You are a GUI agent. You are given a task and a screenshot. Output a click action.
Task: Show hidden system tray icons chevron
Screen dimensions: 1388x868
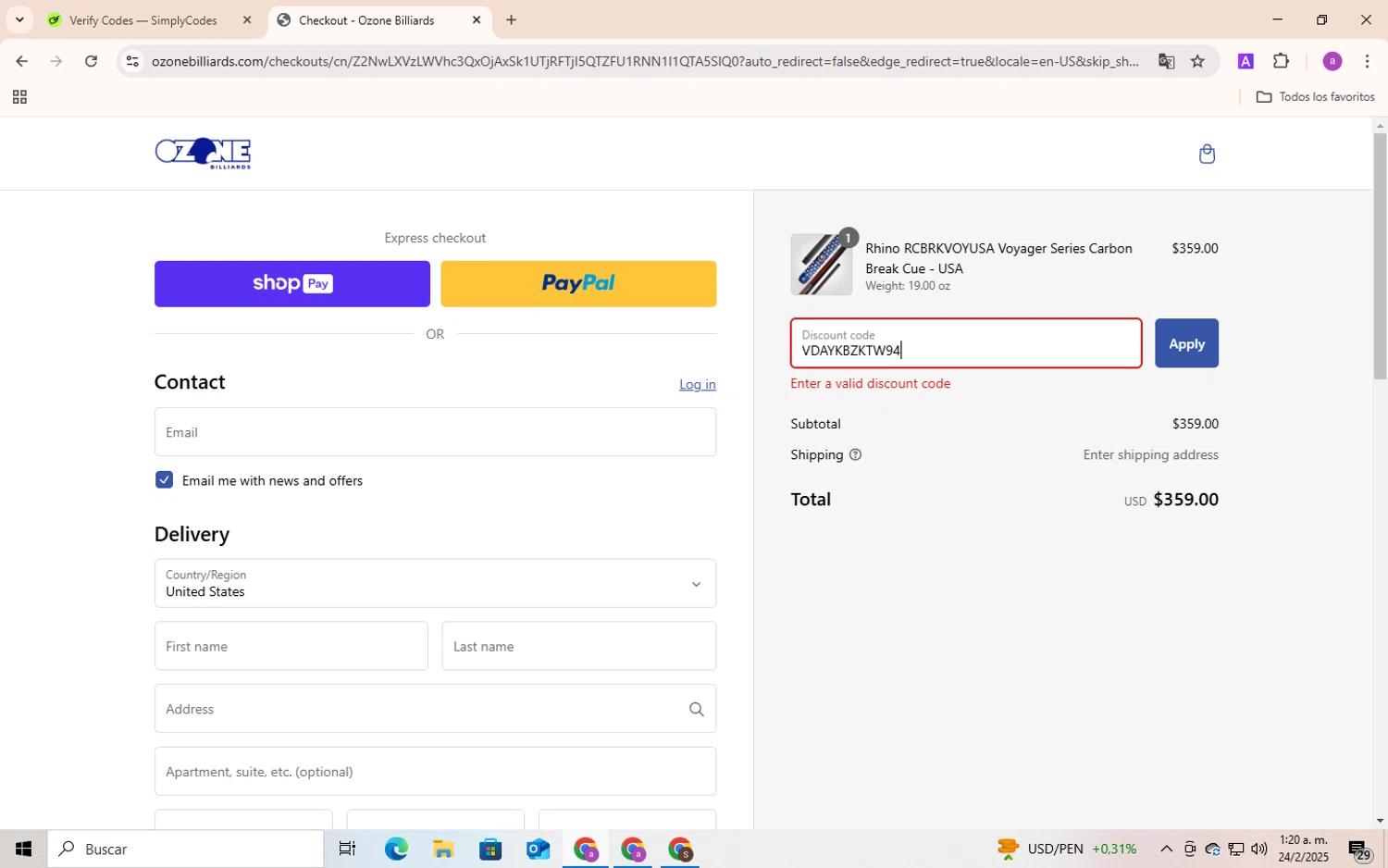pyautogui.click(x=1166, y=849)
